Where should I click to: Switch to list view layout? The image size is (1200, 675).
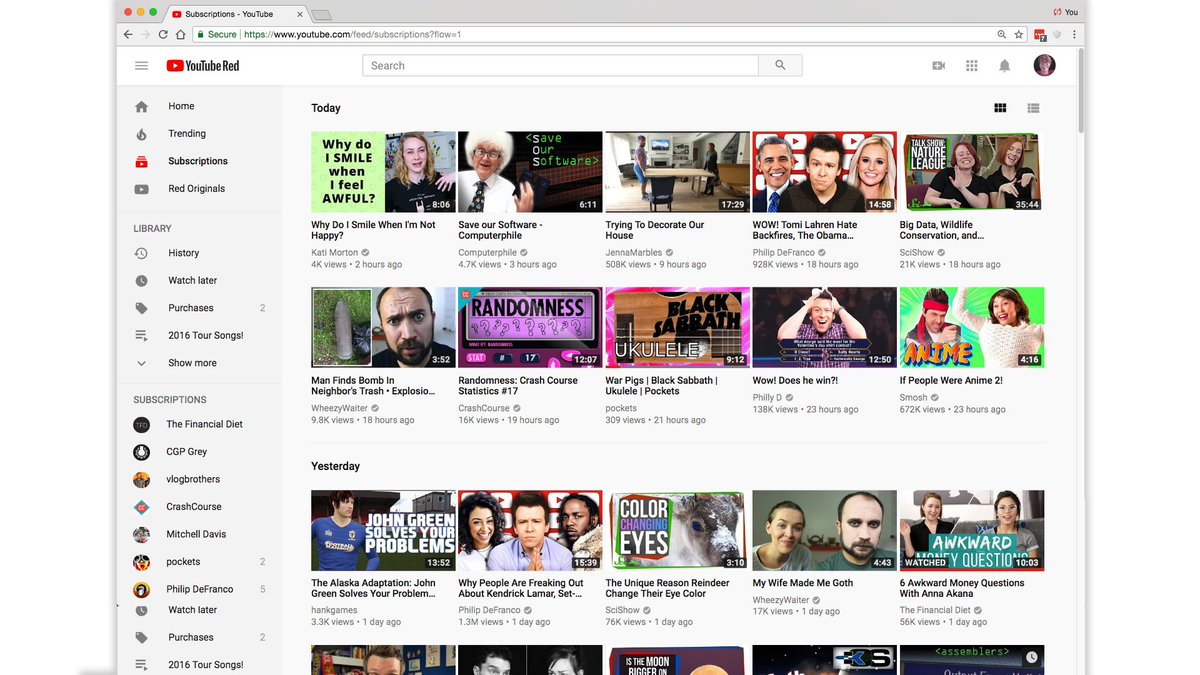1033,108
